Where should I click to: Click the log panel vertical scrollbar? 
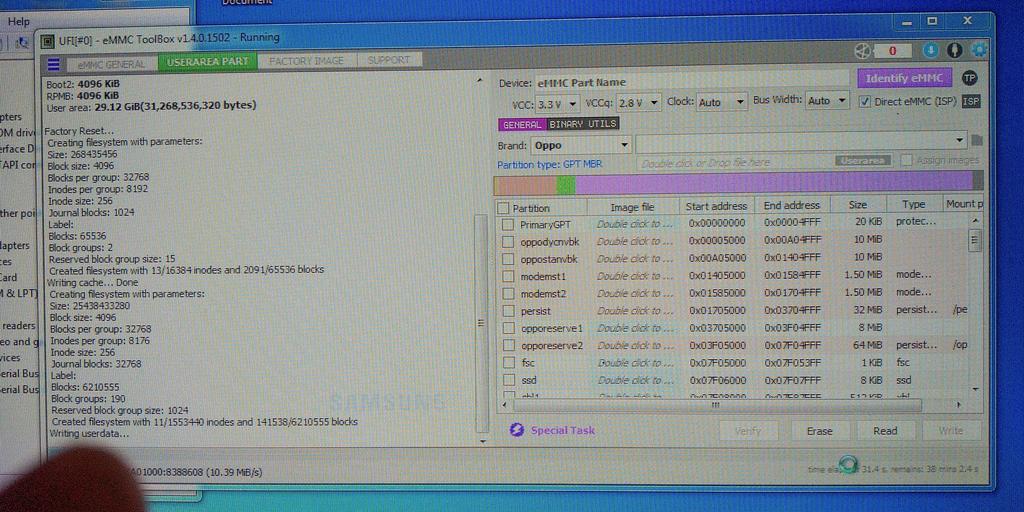(x=482, y=323)
